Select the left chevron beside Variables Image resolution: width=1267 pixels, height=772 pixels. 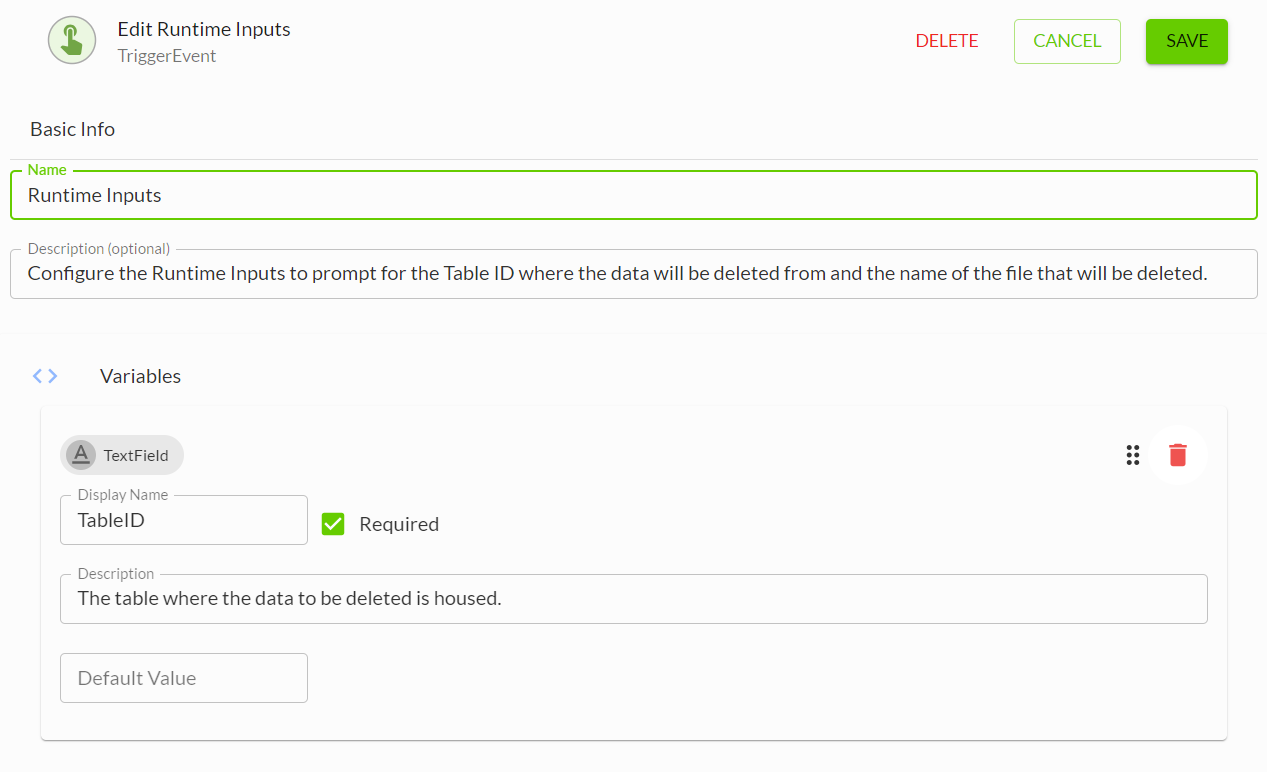(37, 375)
